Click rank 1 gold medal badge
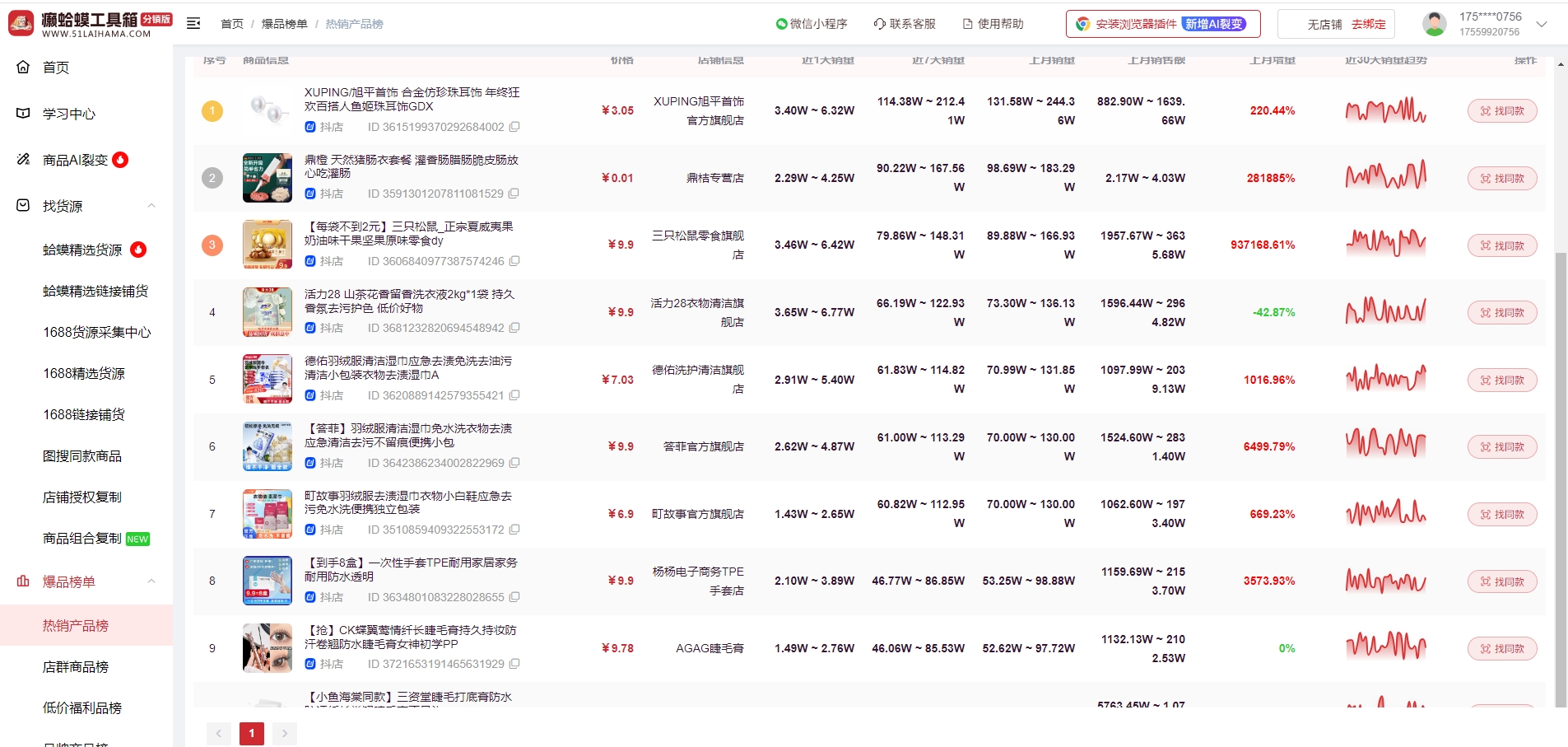1568x747 pixels. [x=212, y=110]
